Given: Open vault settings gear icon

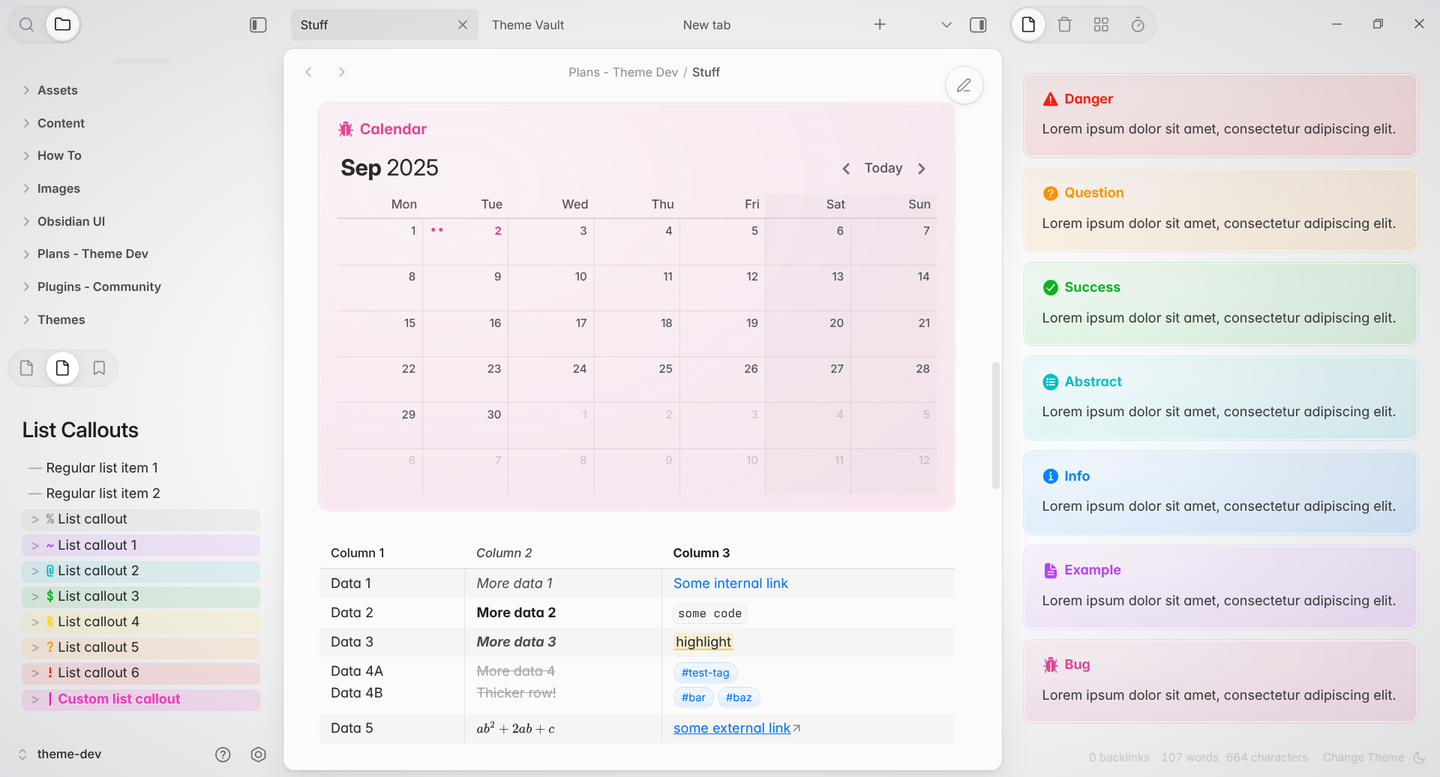Looking at the screenshot, I should point(258,755).
